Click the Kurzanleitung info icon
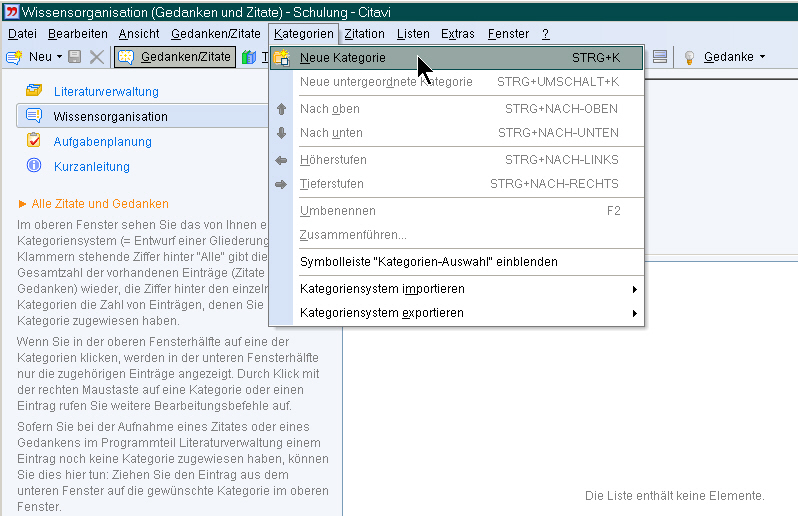 pyautogui.click(x=34, y=166)
